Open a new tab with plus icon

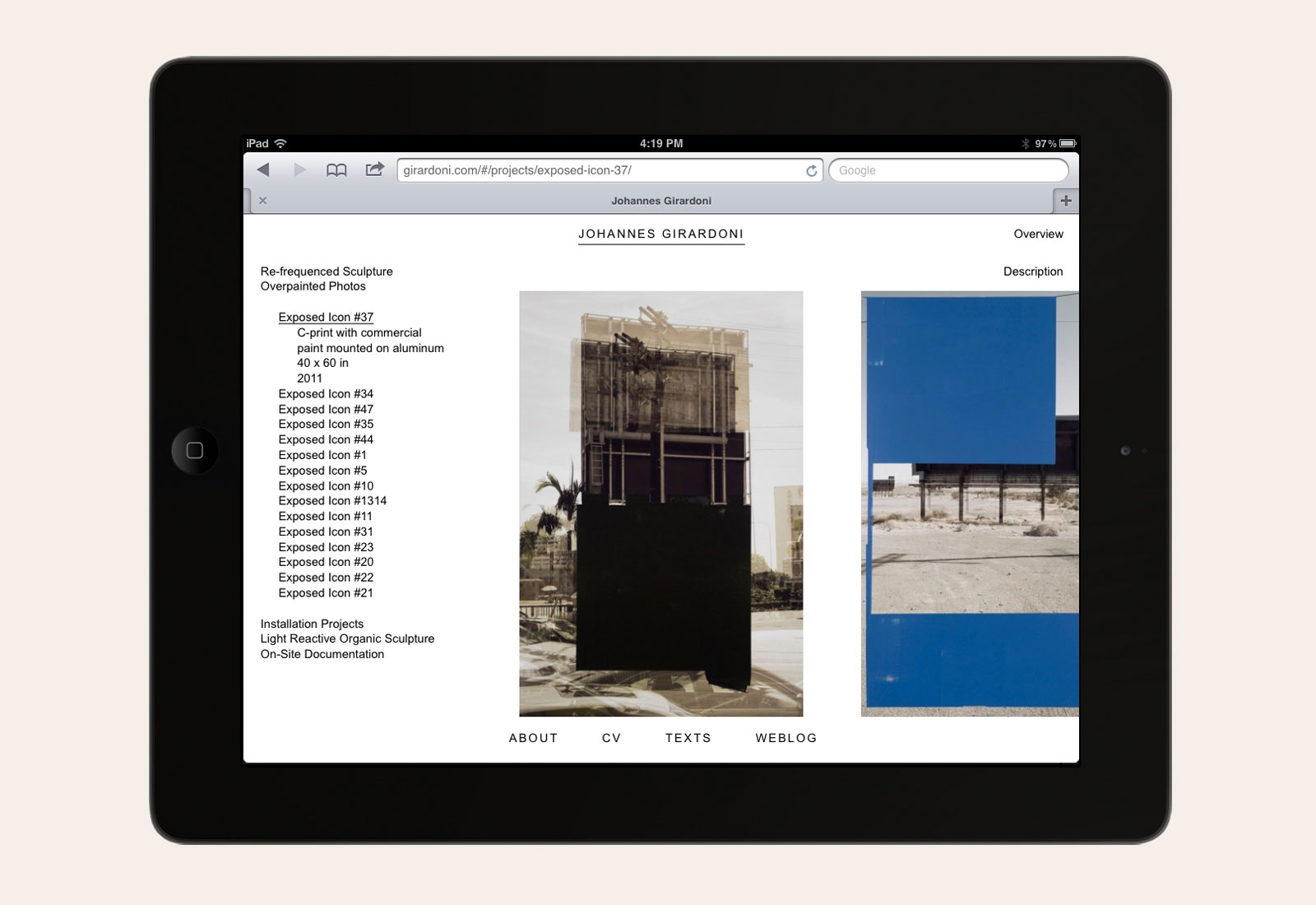pos(1065,201)
